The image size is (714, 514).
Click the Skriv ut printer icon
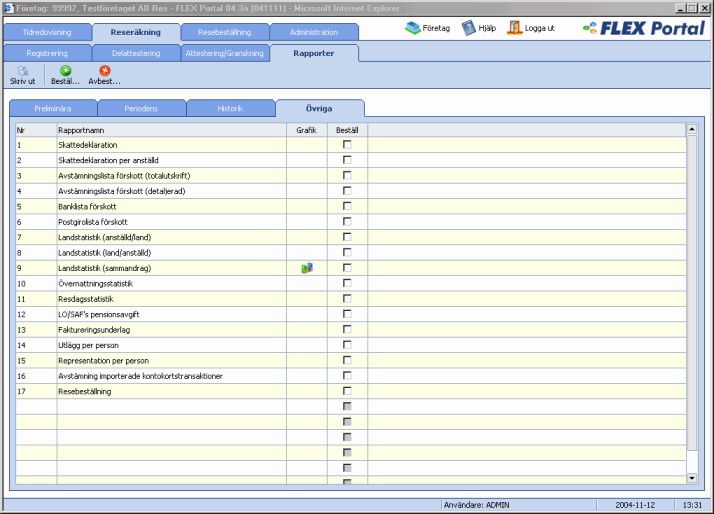pyautogui.click(x=22, y=71)
